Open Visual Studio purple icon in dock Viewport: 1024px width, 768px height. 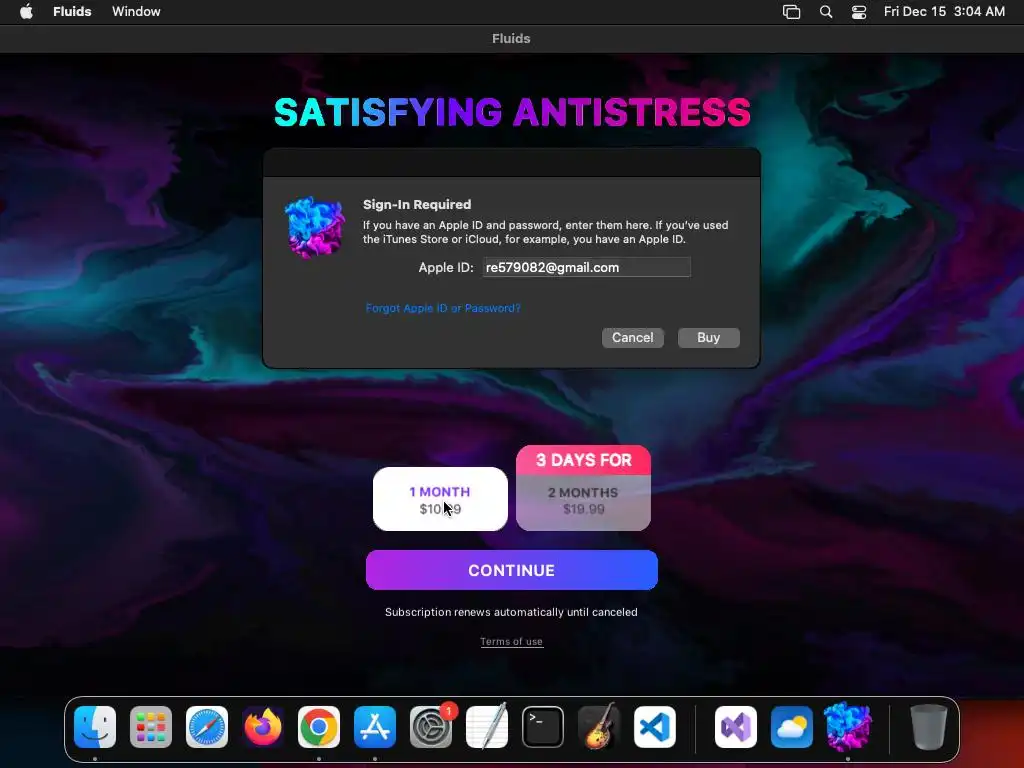(x=736, y=727)
